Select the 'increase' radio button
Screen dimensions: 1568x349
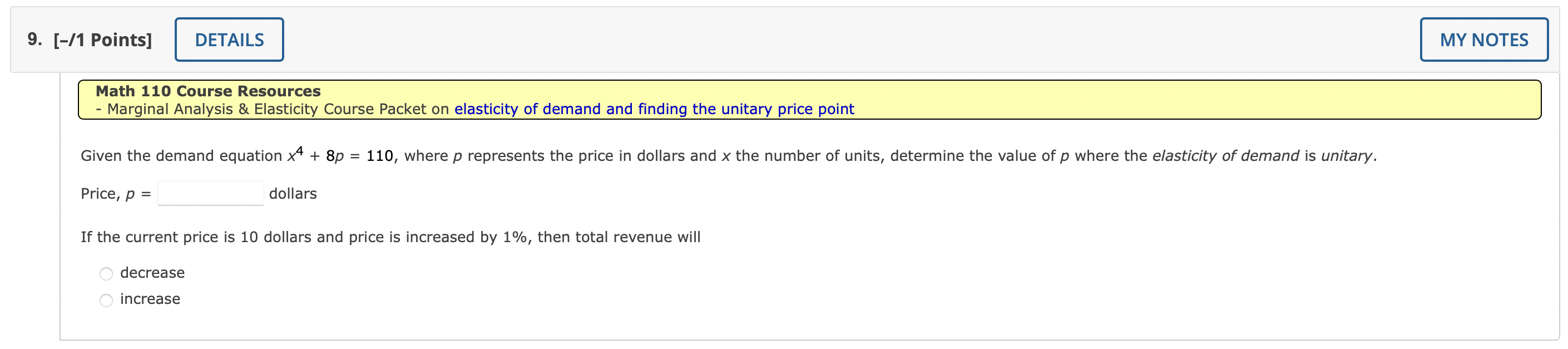(106, 299)
